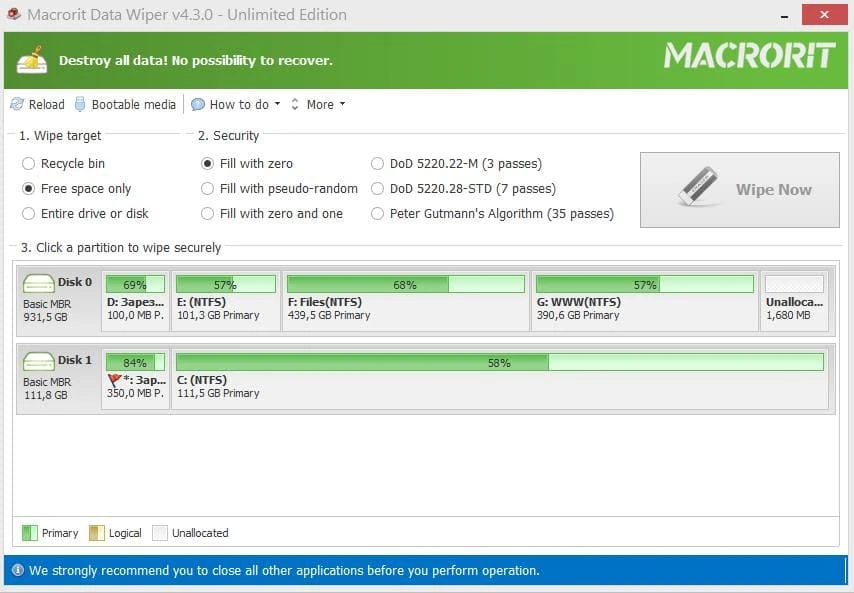The width and height of the screenshot is (854, 593).
Task: Click the 390,6 GB Primary text
Action: 578,315
